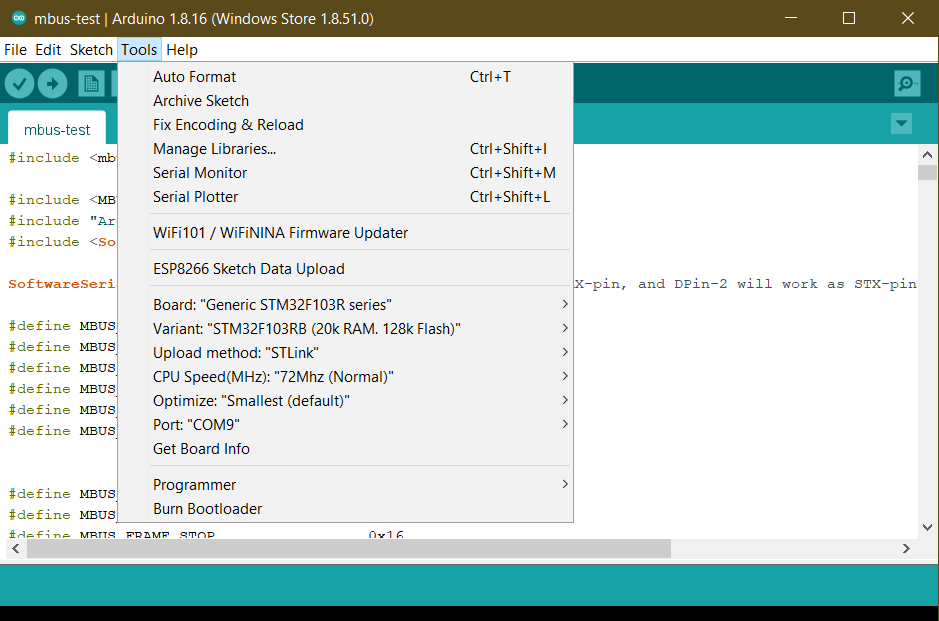The width and height of the screenshot is (939, 621).
Task: Click the vertical scrollbar down arrow
Action: point(927,528)
